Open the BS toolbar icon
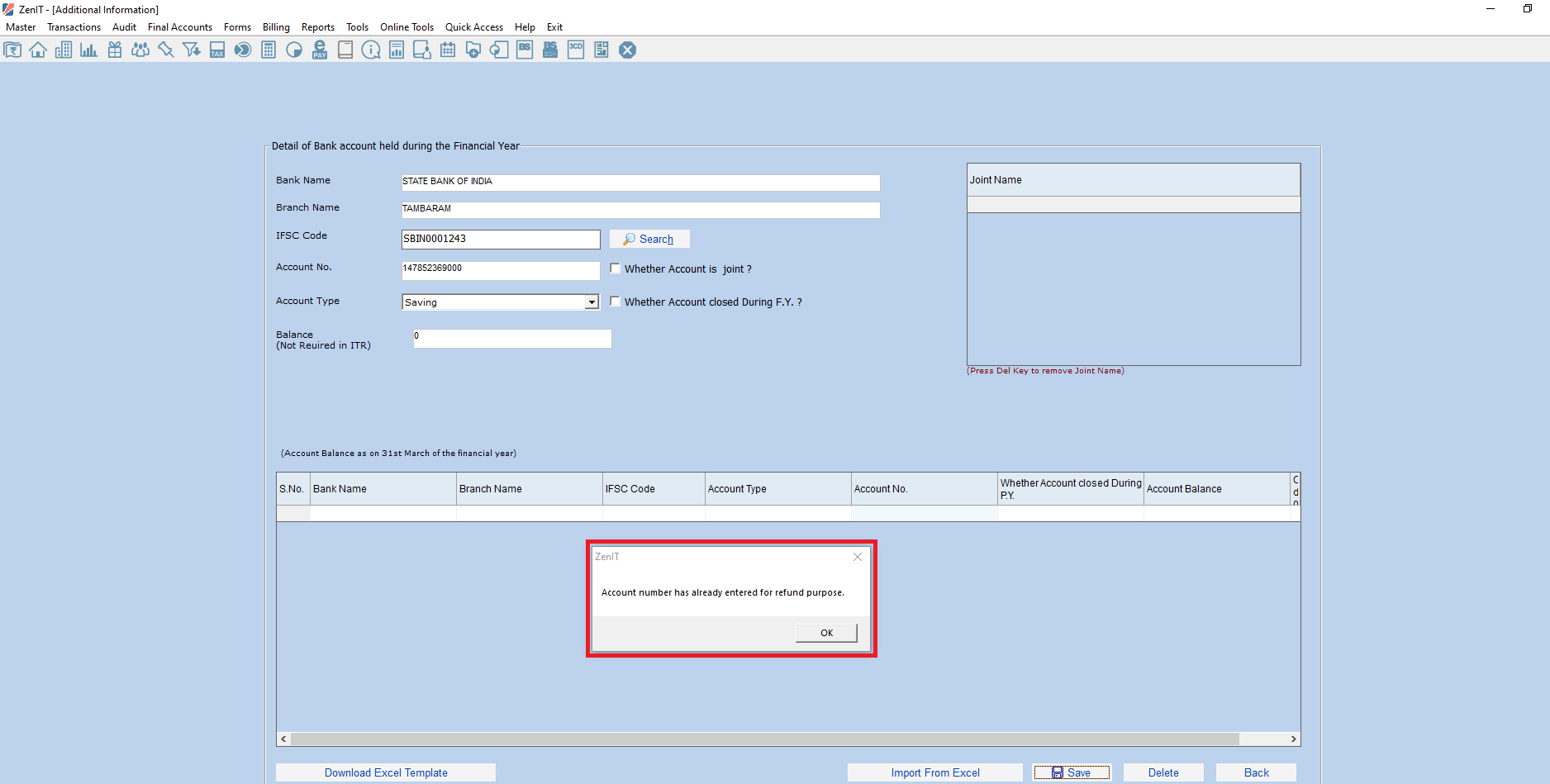The height and width of the screenshot is (784, 1550). 525,50
